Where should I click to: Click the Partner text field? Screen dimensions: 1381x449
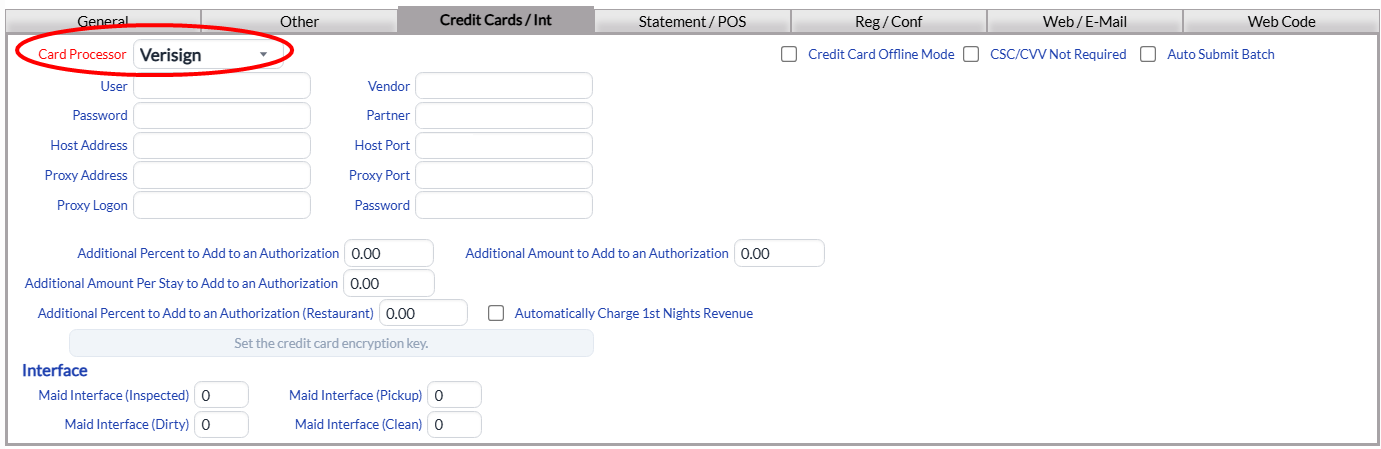(503, 116)
